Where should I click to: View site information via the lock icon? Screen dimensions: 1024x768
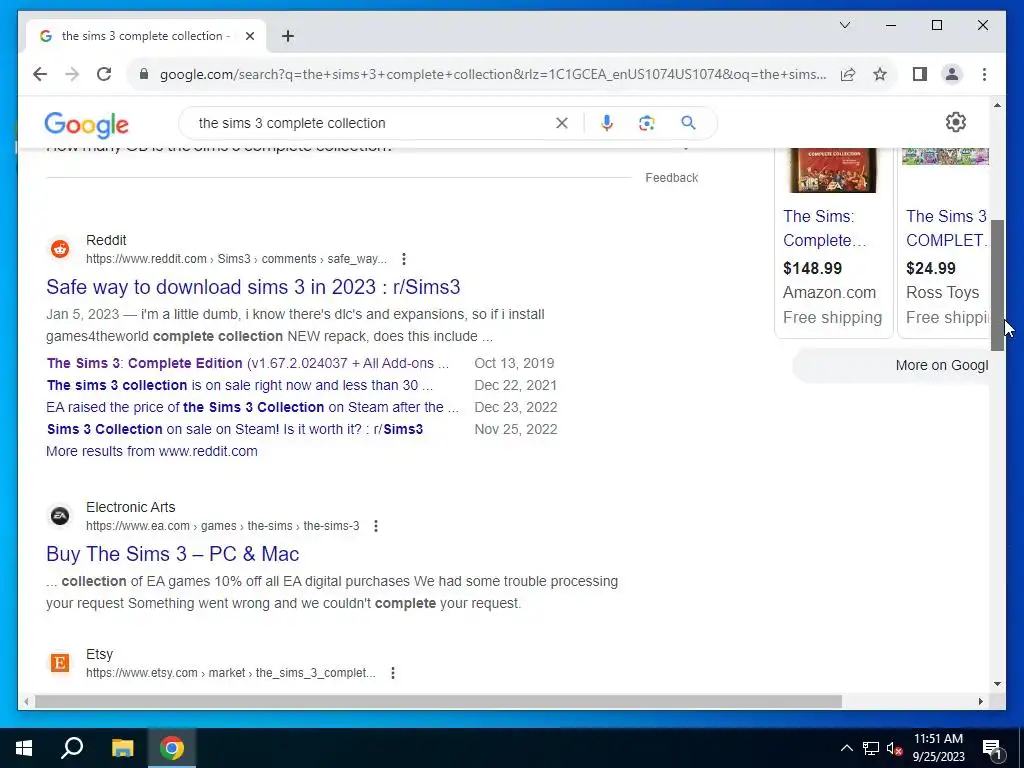point(144,74)
